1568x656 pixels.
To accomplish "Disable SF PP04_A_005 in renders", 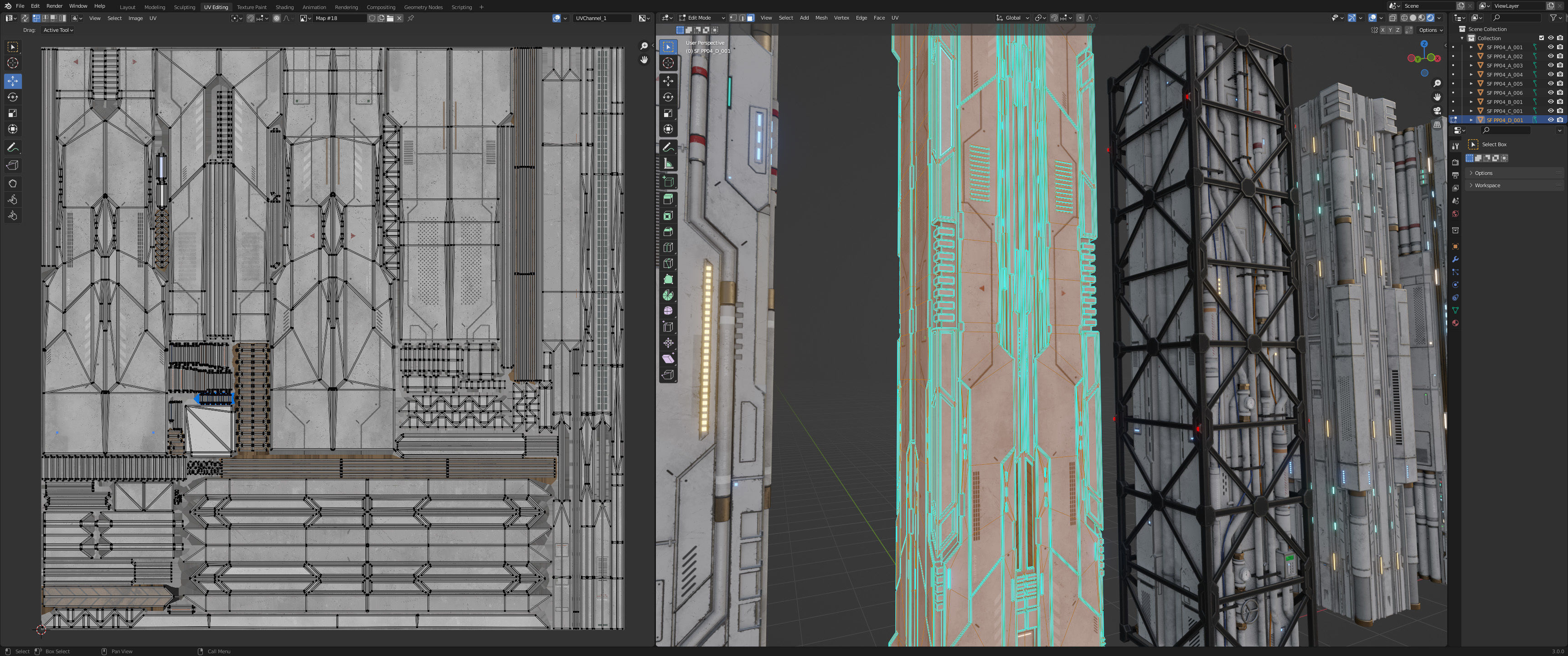I will pyautogui.click(x=1559, y=83).
